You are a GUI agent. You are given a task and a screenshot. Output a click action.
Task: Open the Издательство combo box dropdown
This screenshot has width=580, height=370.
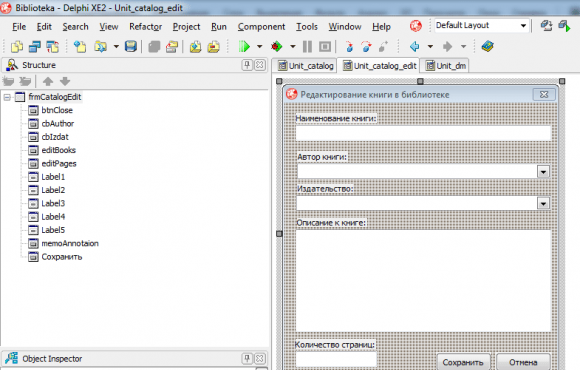[543, 204]
